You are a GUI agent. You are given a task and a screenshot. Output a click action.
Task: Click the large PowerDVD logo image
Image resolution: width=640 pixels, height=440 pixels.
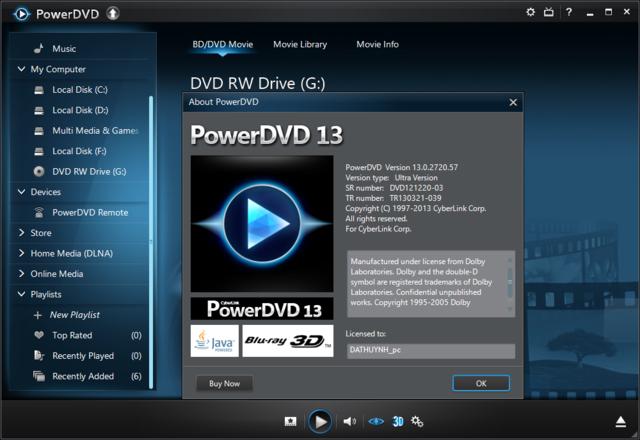[262, 224]
